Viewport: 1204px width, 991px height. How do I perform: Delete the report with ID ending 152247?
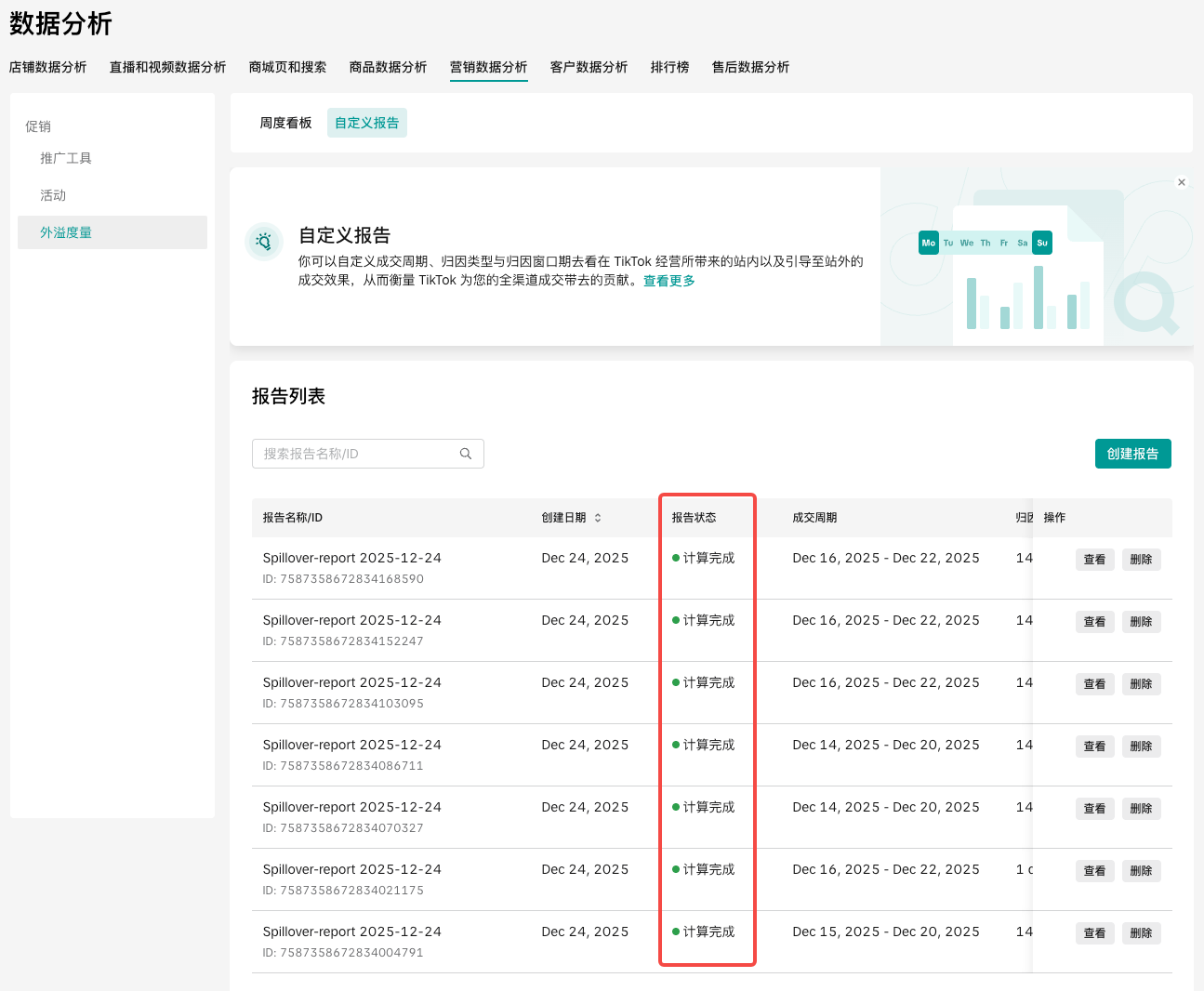(1141, 622)
